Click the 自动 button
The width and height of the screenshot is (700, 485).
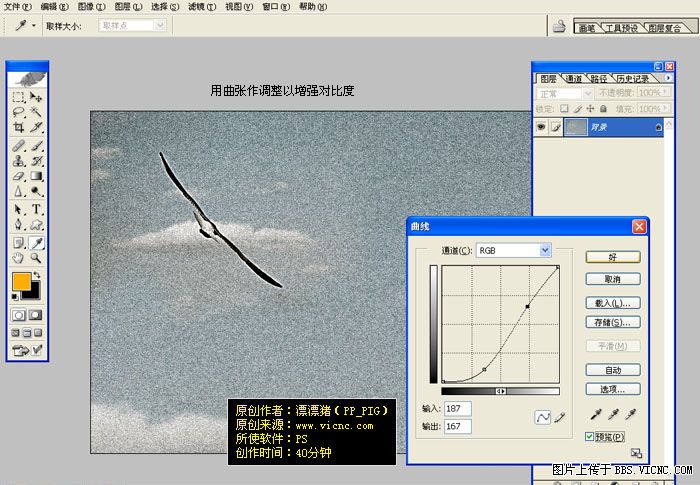click(x=613, y=370)
